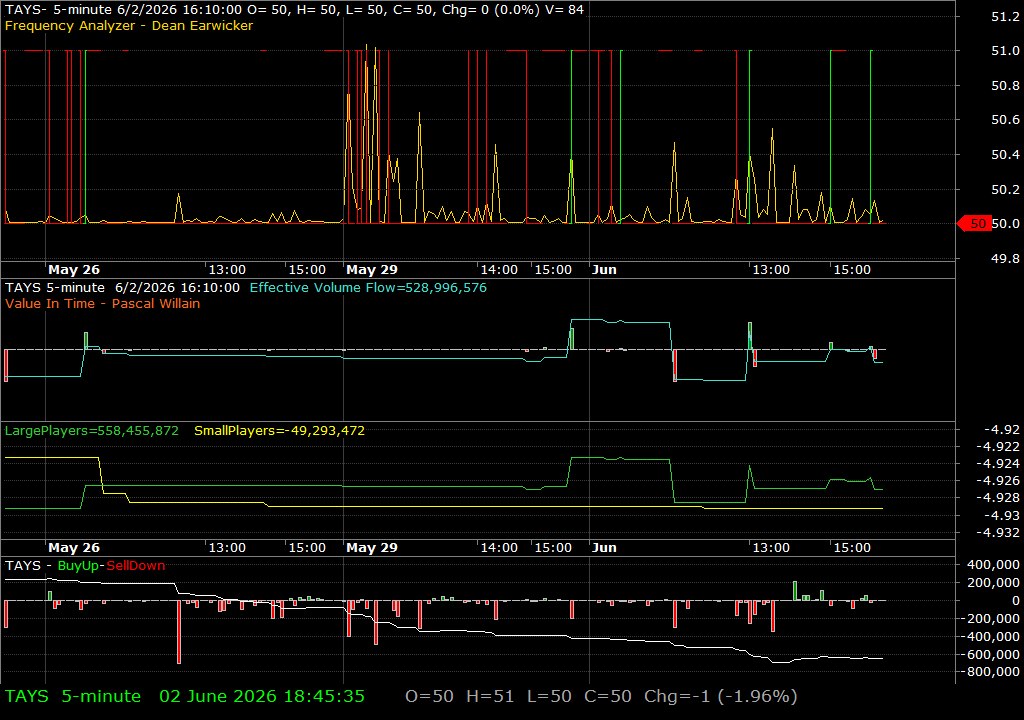Click the SellDown legend label
The width and height of the screenshot is (1024, 720).
pos(136,566)
